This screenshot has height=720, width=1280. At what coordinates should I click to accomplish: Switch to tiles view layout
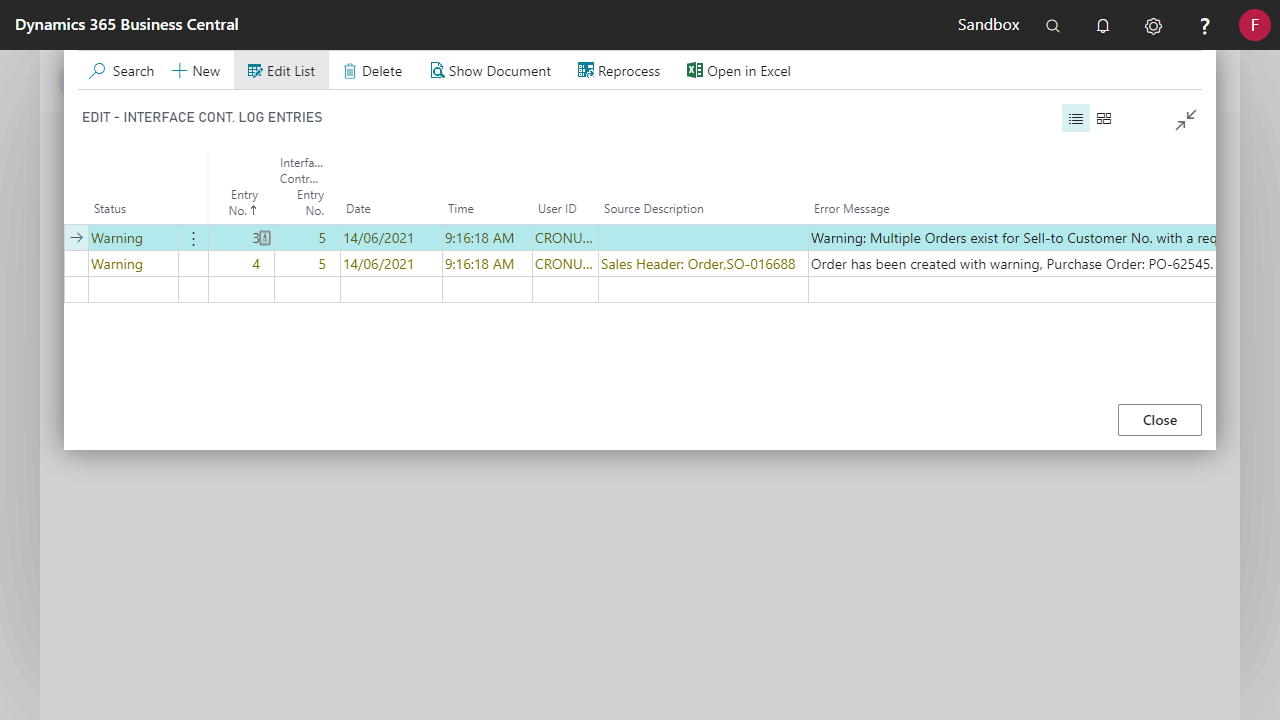click(1103, 118)
